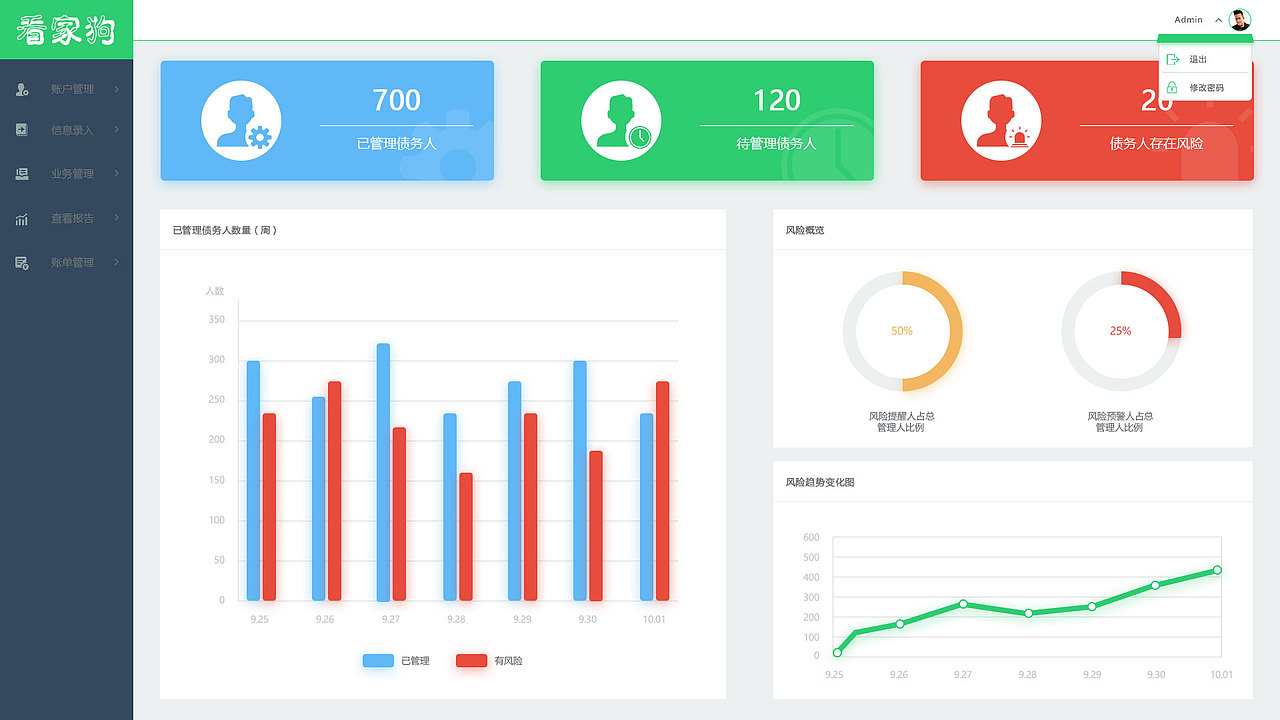
Task: Click the 看家狗 logo
Action: [x=66, y=30]
